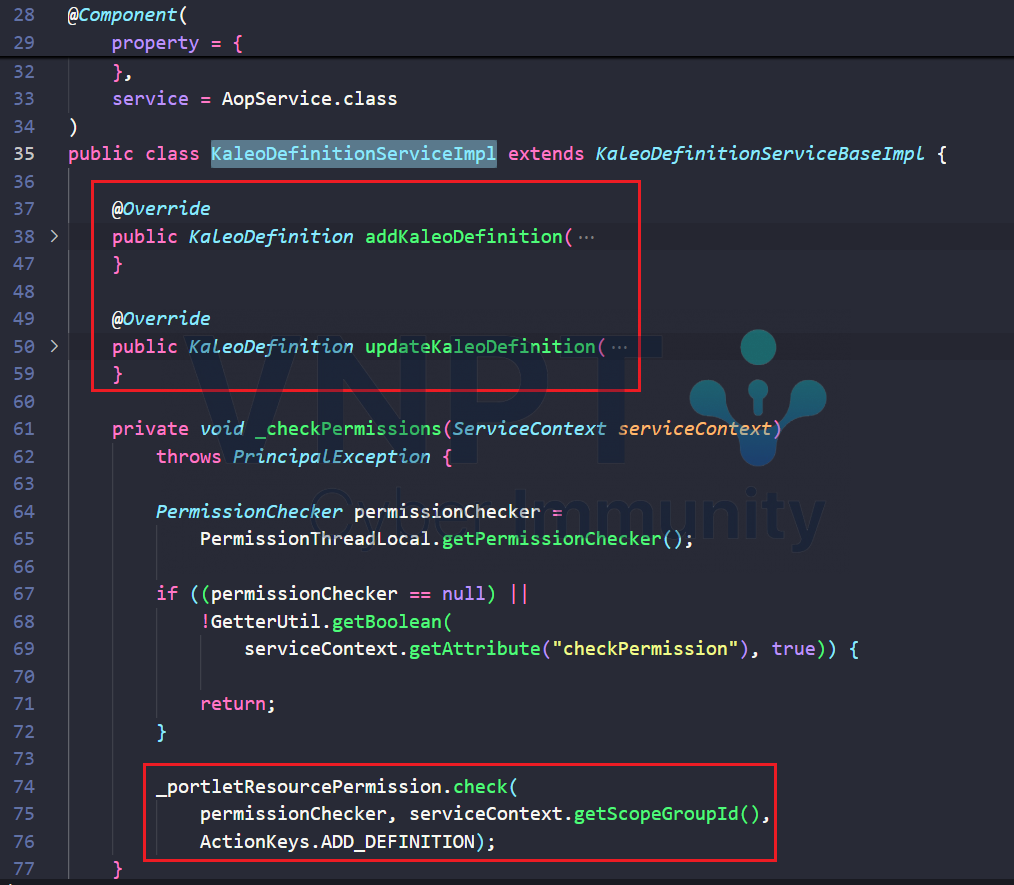This screenshot has width=1014, height=885.
Task: Click the ellipsis after addKaleoDefinition(
Action: point(587,237)
